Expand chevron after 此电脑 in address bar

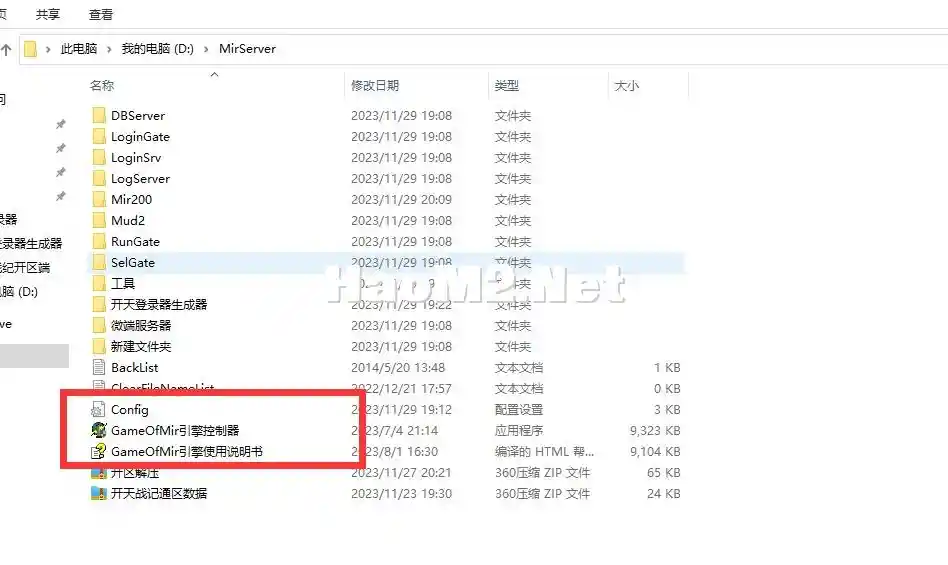click(109, 50)
